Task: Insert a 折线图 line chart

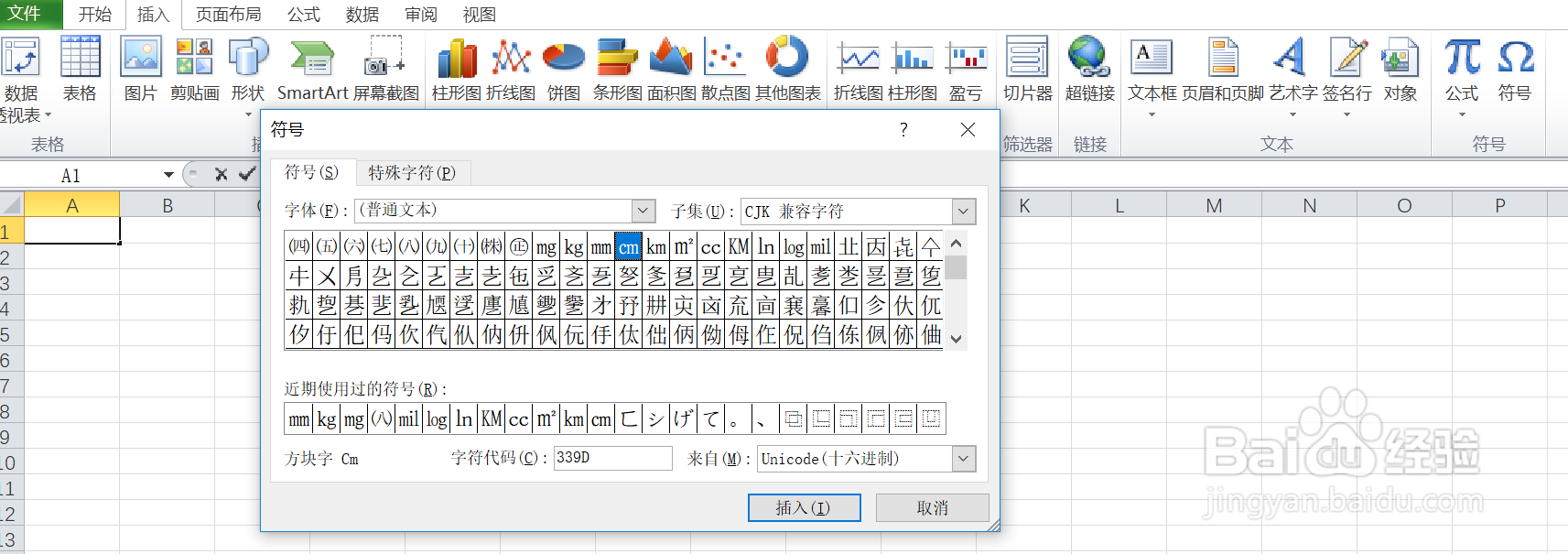Action: (x=511, y=70)
